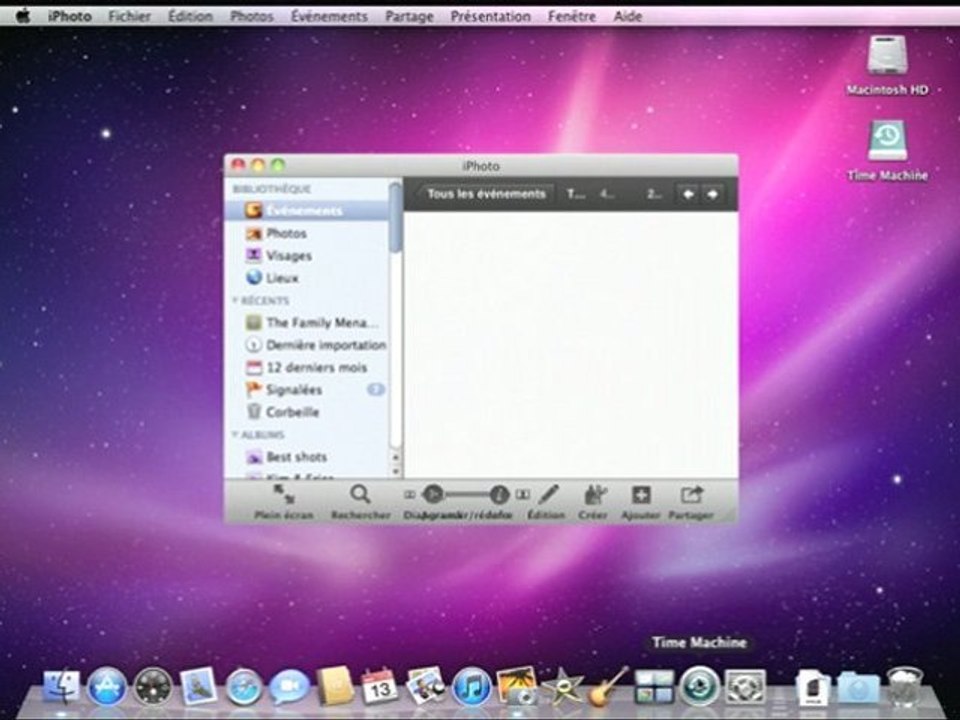Go to previous event with left arrow
960x720 pixels.
pyautogui.click(x=688, y=194)
